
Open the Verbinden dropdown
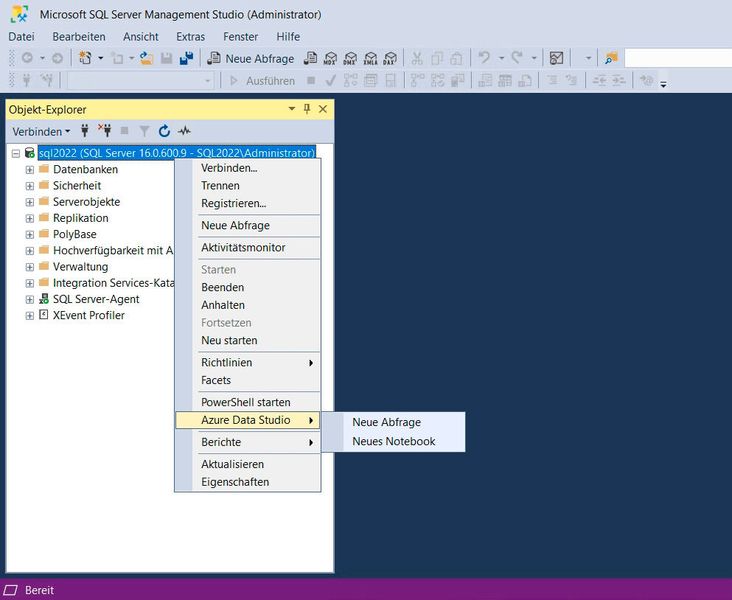41,132
